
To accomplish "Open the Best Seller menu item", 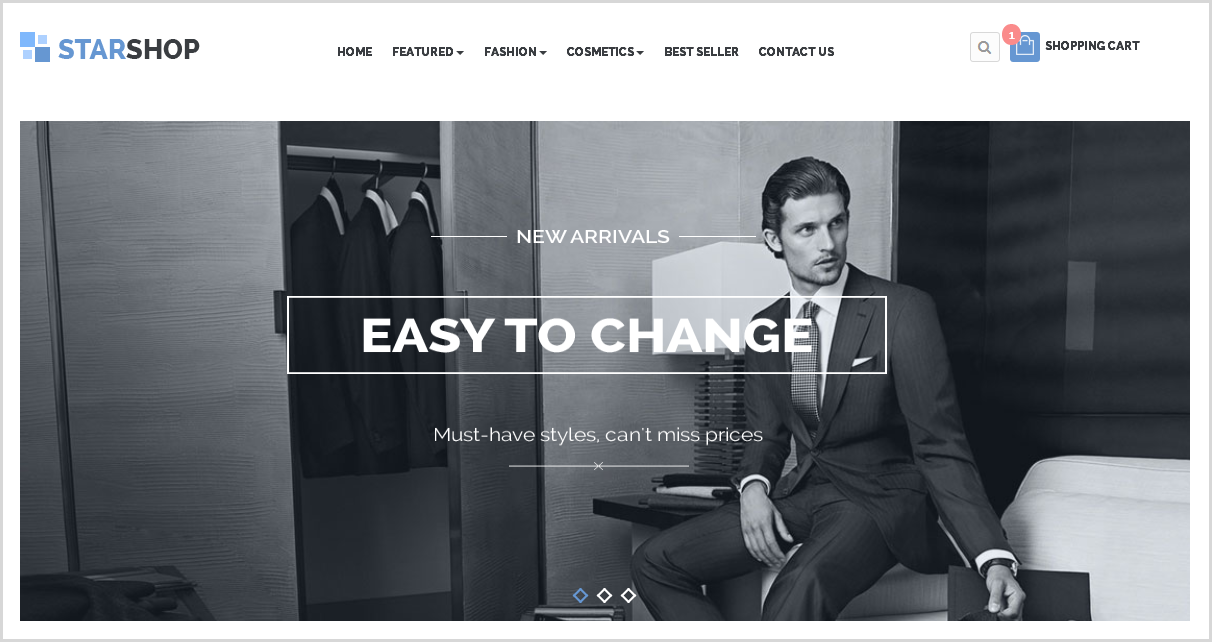I will pos(701,52).
